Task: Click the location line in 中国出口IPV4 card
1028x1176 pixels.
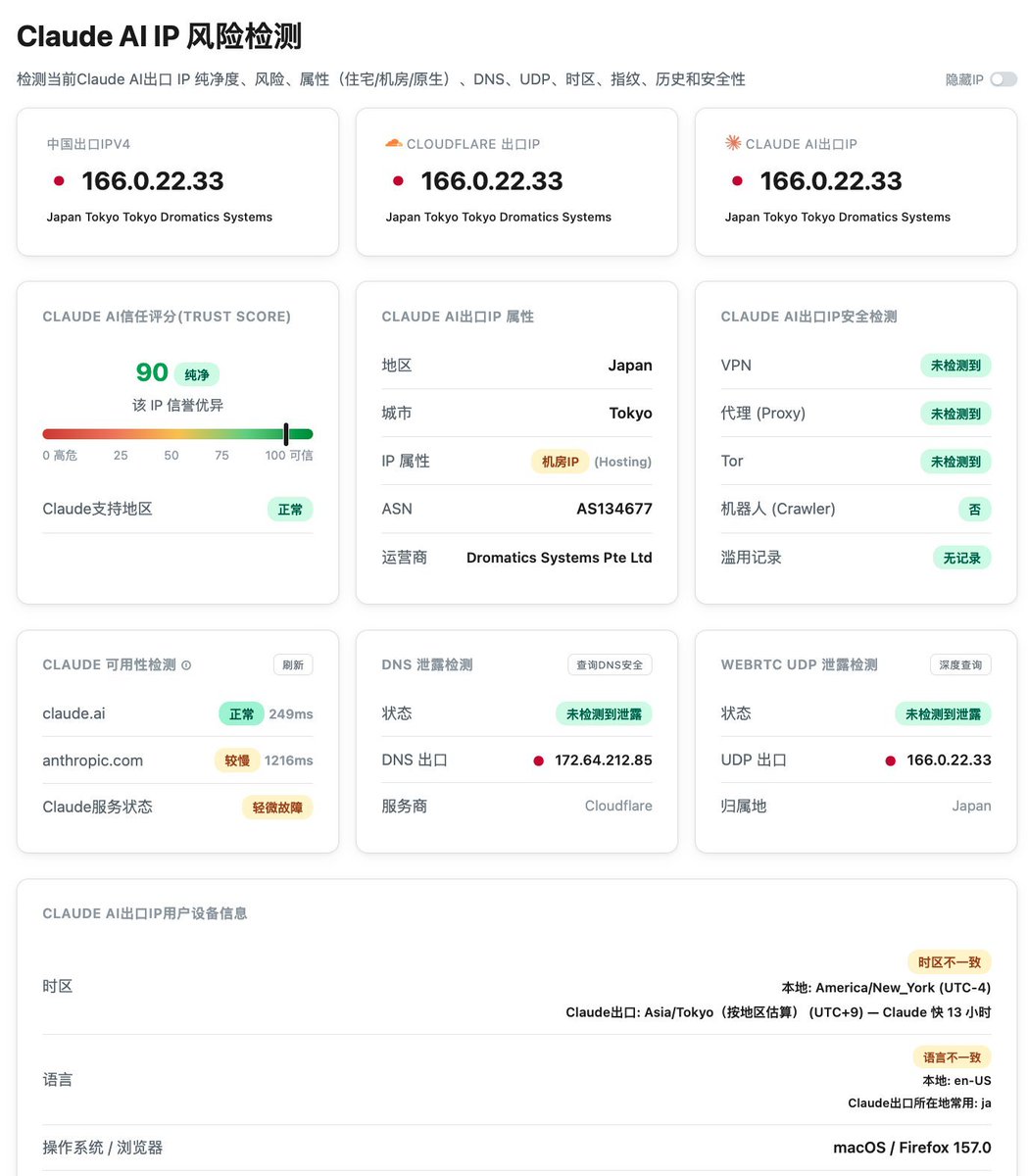Action: click(x=160, y=218)
